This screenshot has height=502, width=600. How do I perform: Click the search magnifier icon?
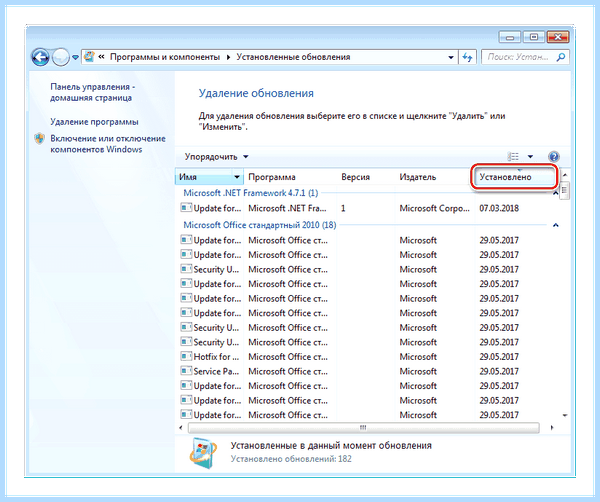pyautogui.click(x=561, y=57)
